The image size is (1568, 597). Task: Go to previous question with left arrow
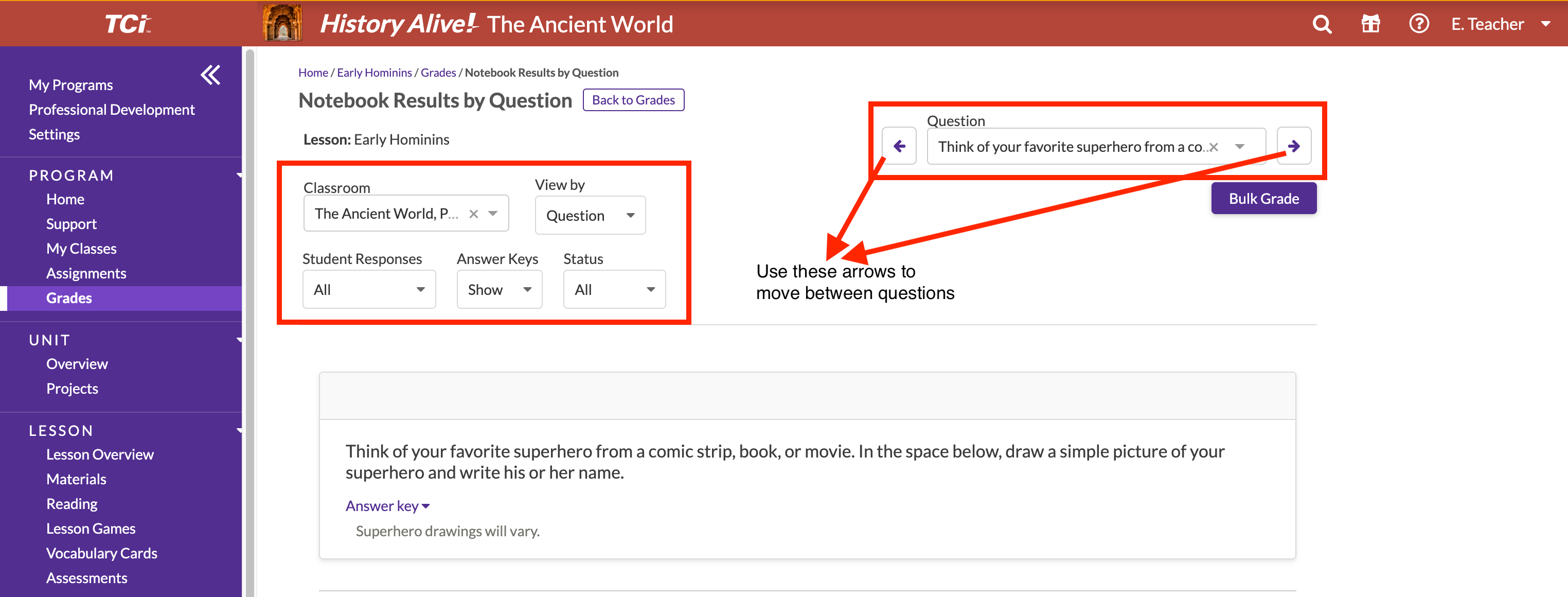tap(899, 146)
